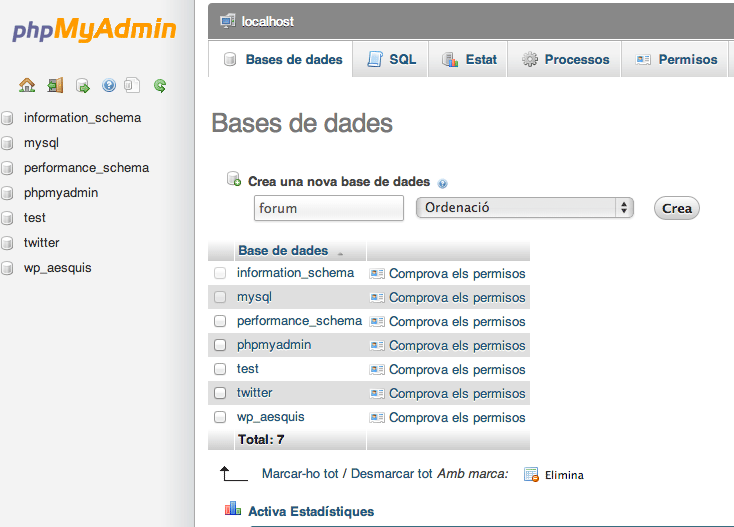The height and width of the screenshot is (527, 734).
Task: Check the twitter row checkbox
Action: [220, 393]
